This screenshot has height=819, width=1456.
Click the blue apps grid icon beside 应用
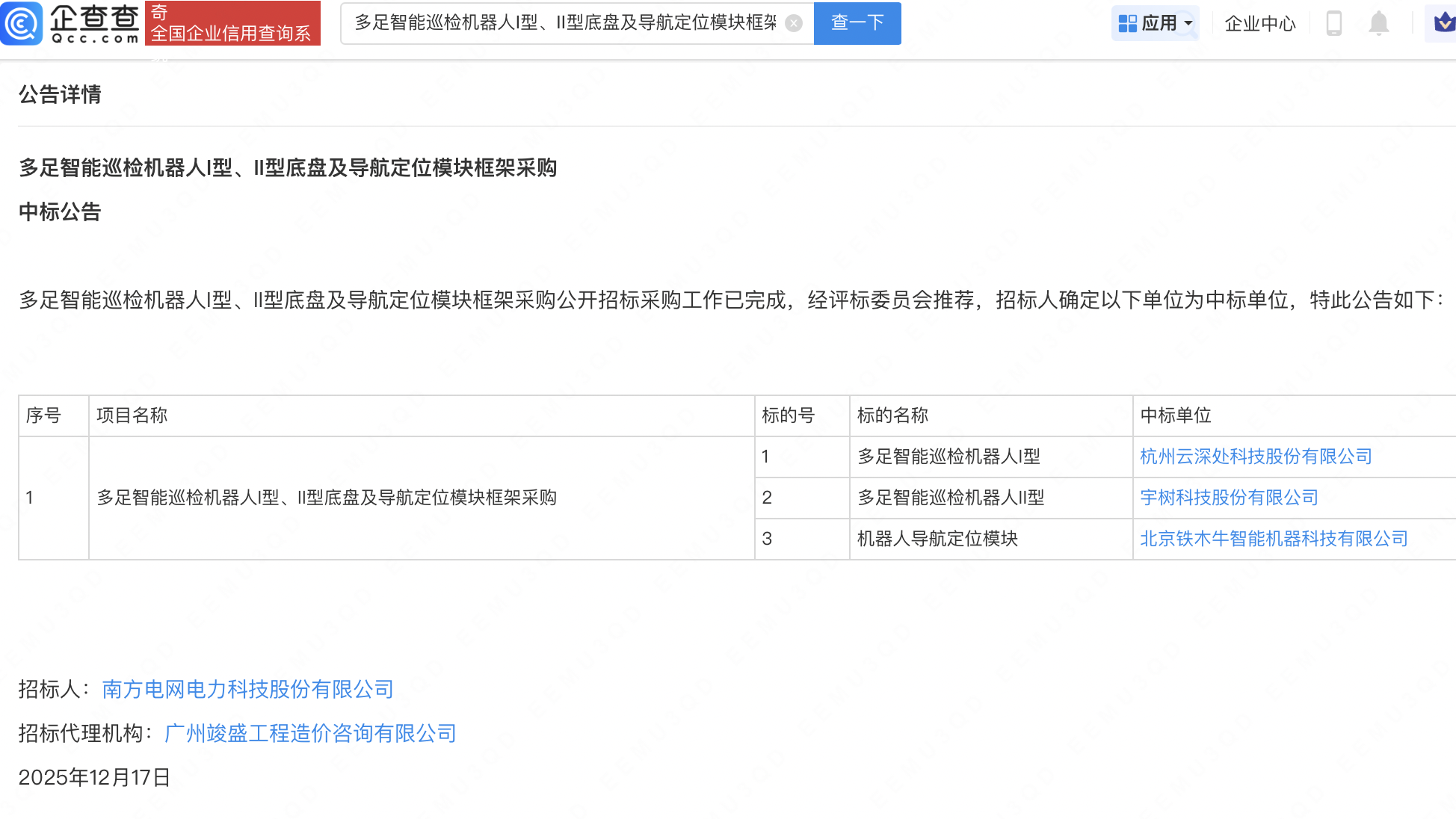[x=1126, y=23]
